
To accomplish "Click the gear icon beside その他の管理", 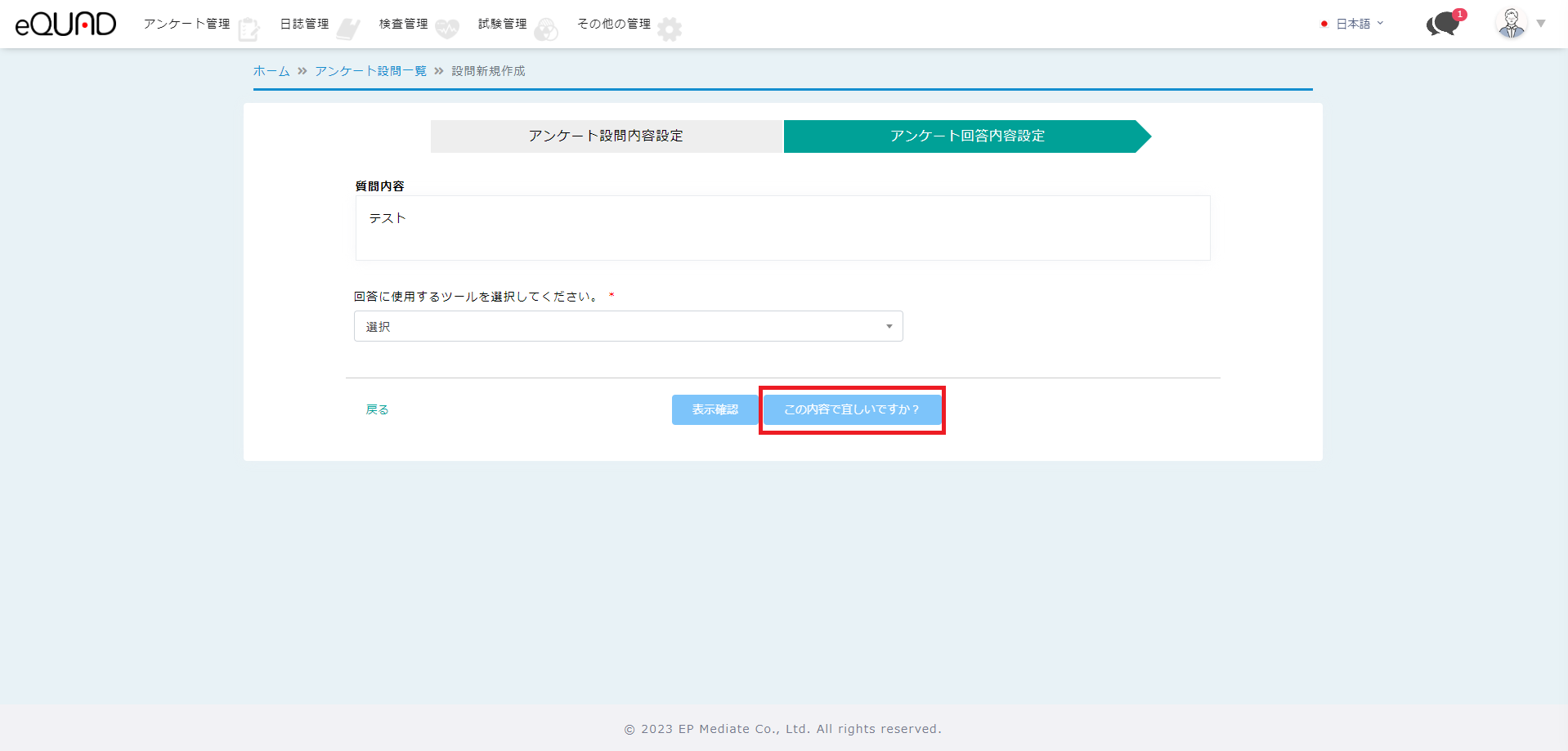I will point(670,29).
